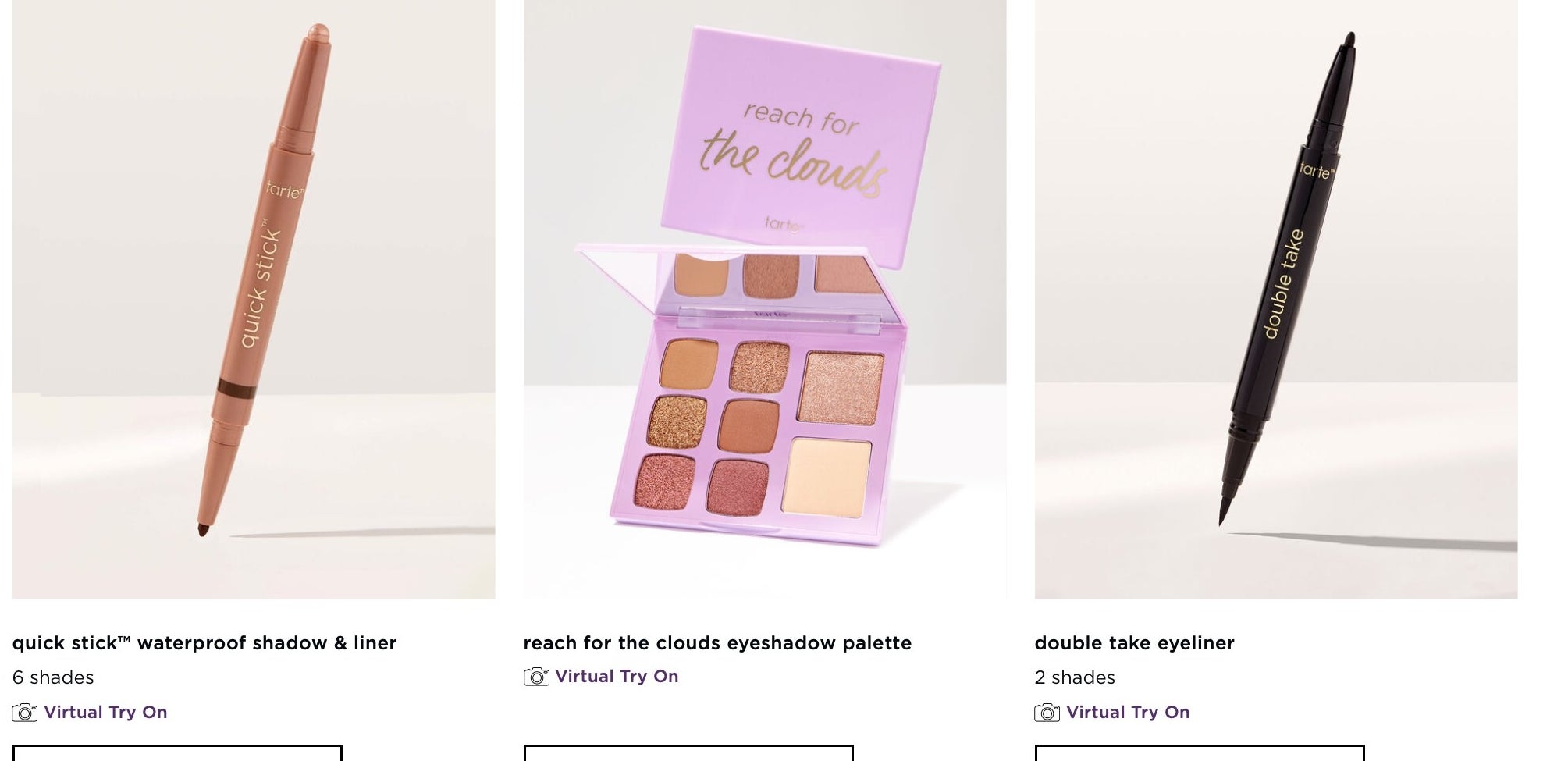
Task: Start Virtual Try On for double take eyeliner
Action: (x=1128, y=713)
